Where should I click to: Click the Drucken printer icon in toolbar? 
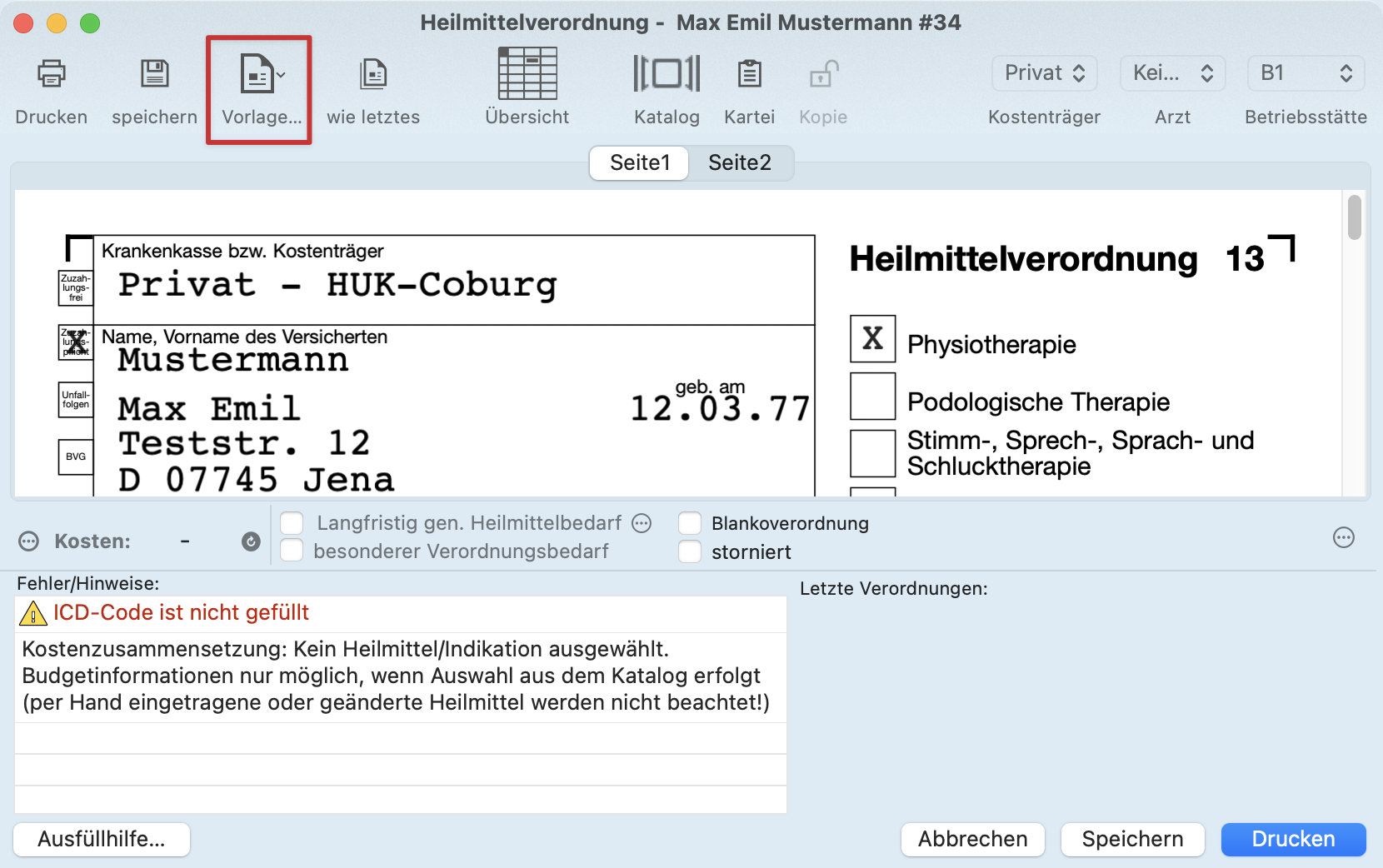click(52, 74)
